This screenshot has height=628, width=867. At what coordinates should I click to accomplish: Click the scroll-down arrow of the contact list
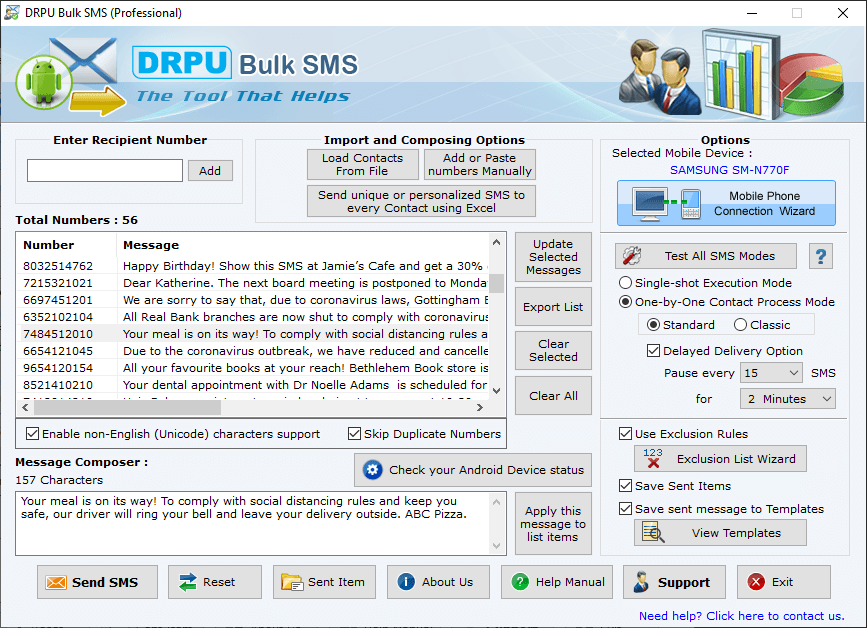pos(497,391)
